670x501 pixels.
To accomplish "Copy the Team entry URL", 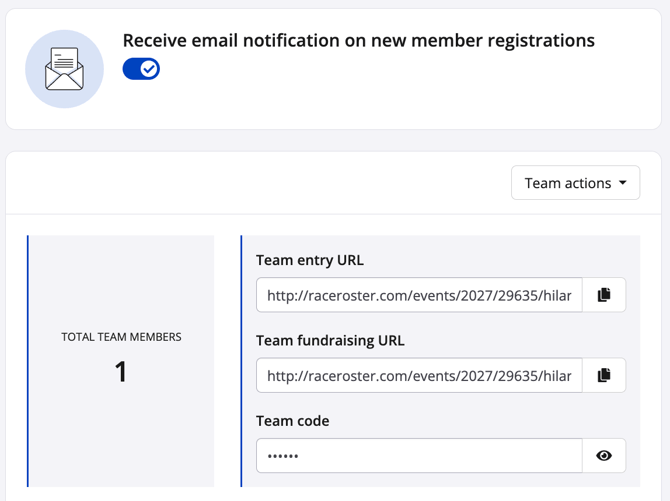I will tap(603, 295).
